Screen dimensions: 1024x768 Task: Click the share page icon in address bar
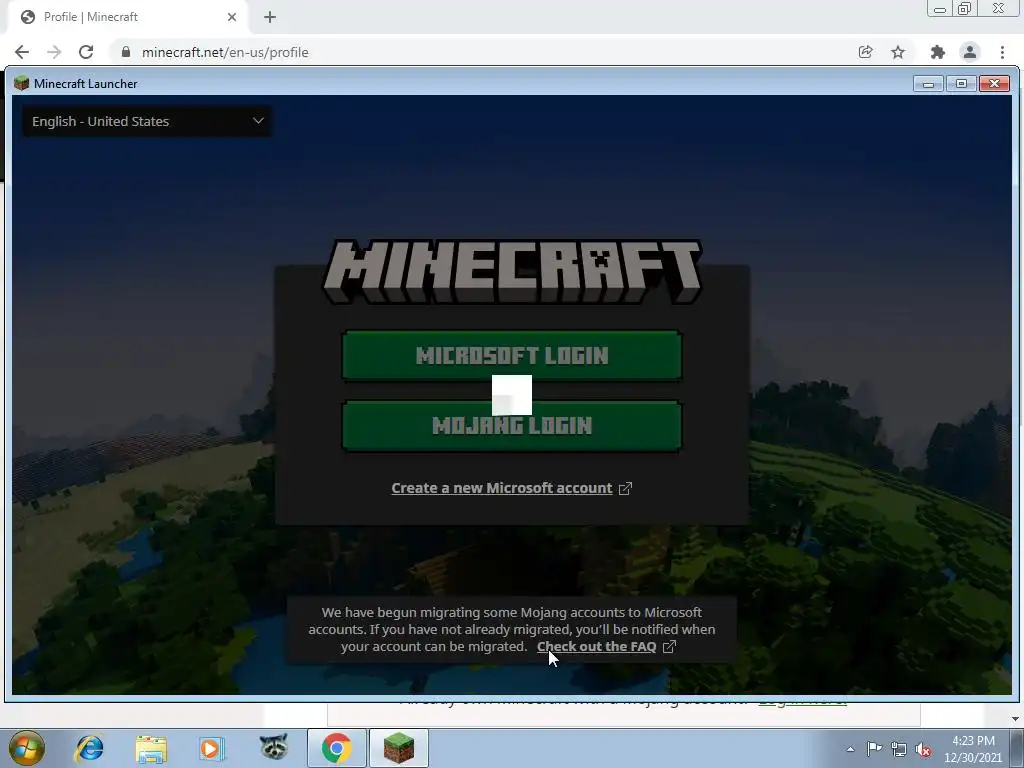tap(865, 52)
